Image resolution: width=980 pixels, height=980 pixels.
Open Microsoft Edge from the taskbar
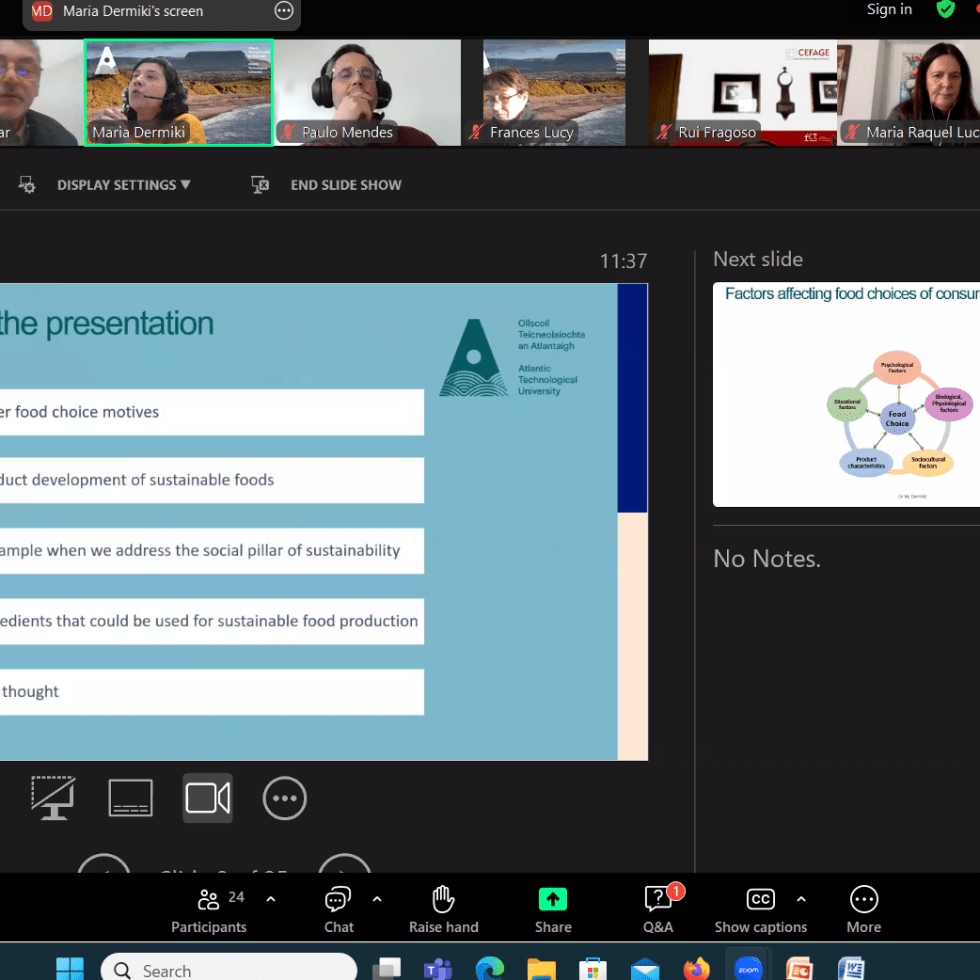[x=489, y=968]
